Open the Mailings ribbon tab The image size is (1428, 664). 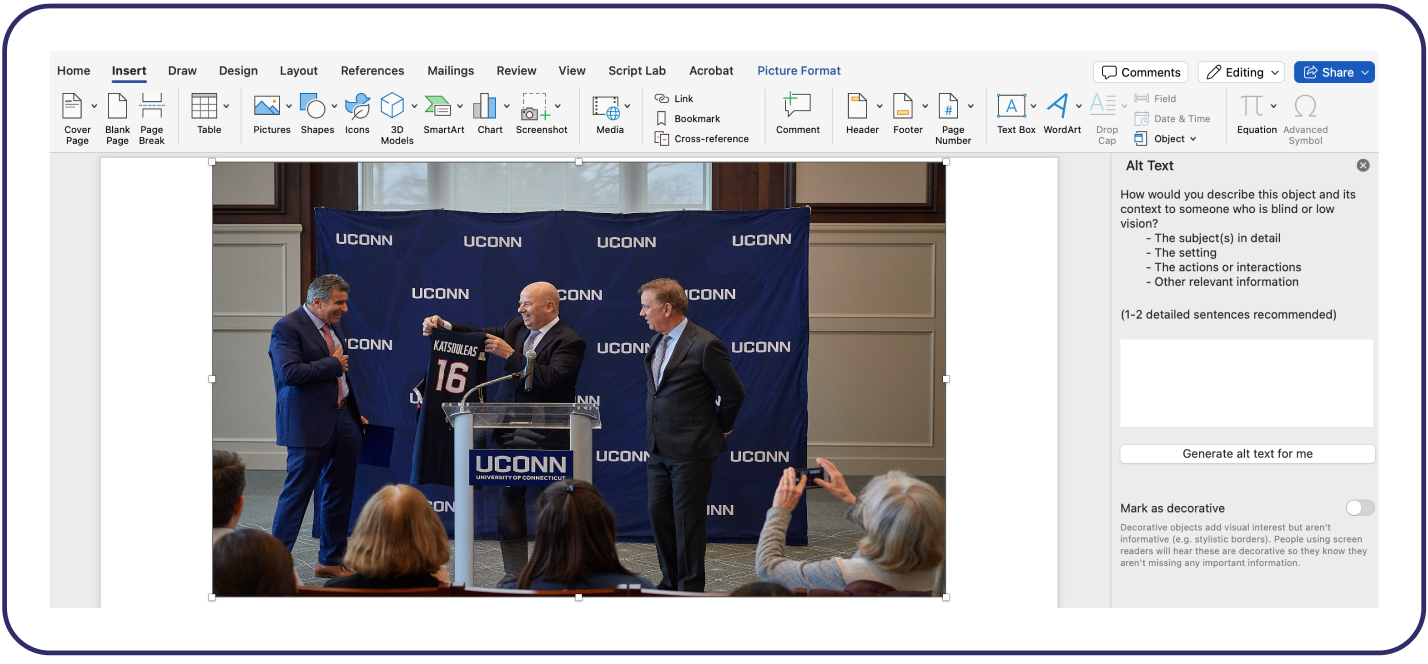[x=450, y=70]
